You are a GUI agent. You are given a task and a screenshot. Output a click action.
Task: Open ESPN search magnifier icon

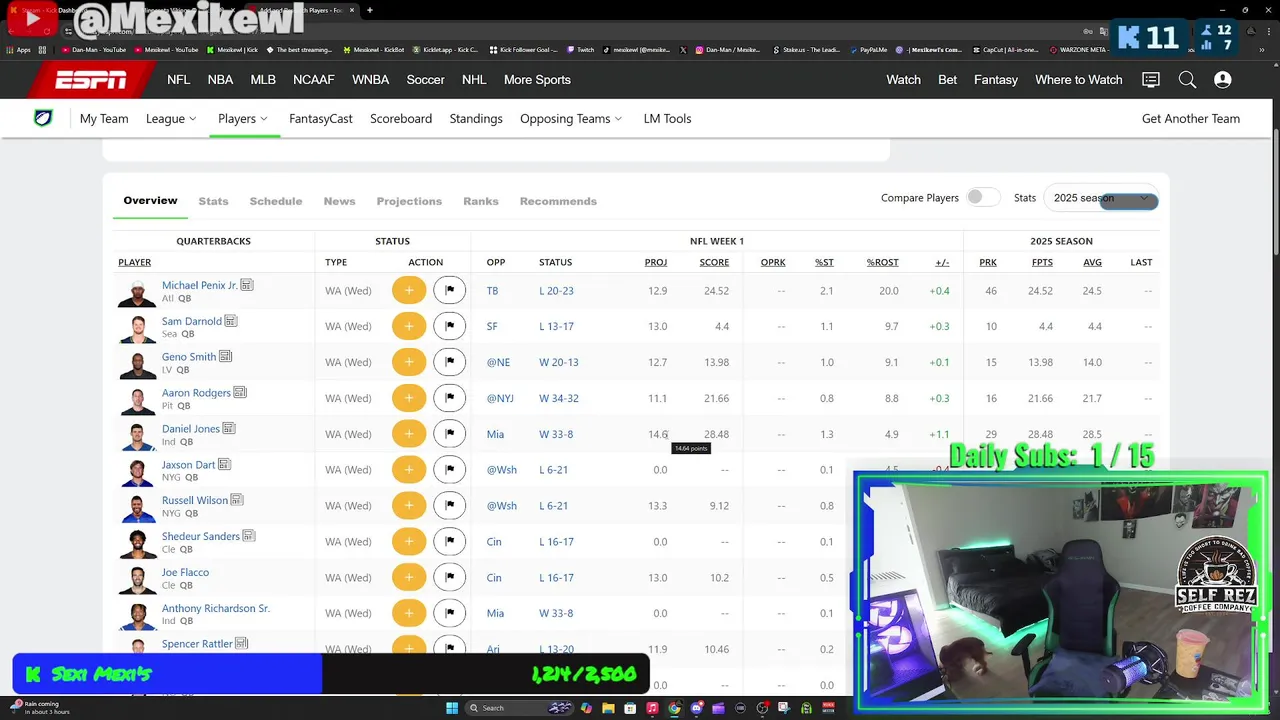pyautogui.click(x=1187, y=80)
